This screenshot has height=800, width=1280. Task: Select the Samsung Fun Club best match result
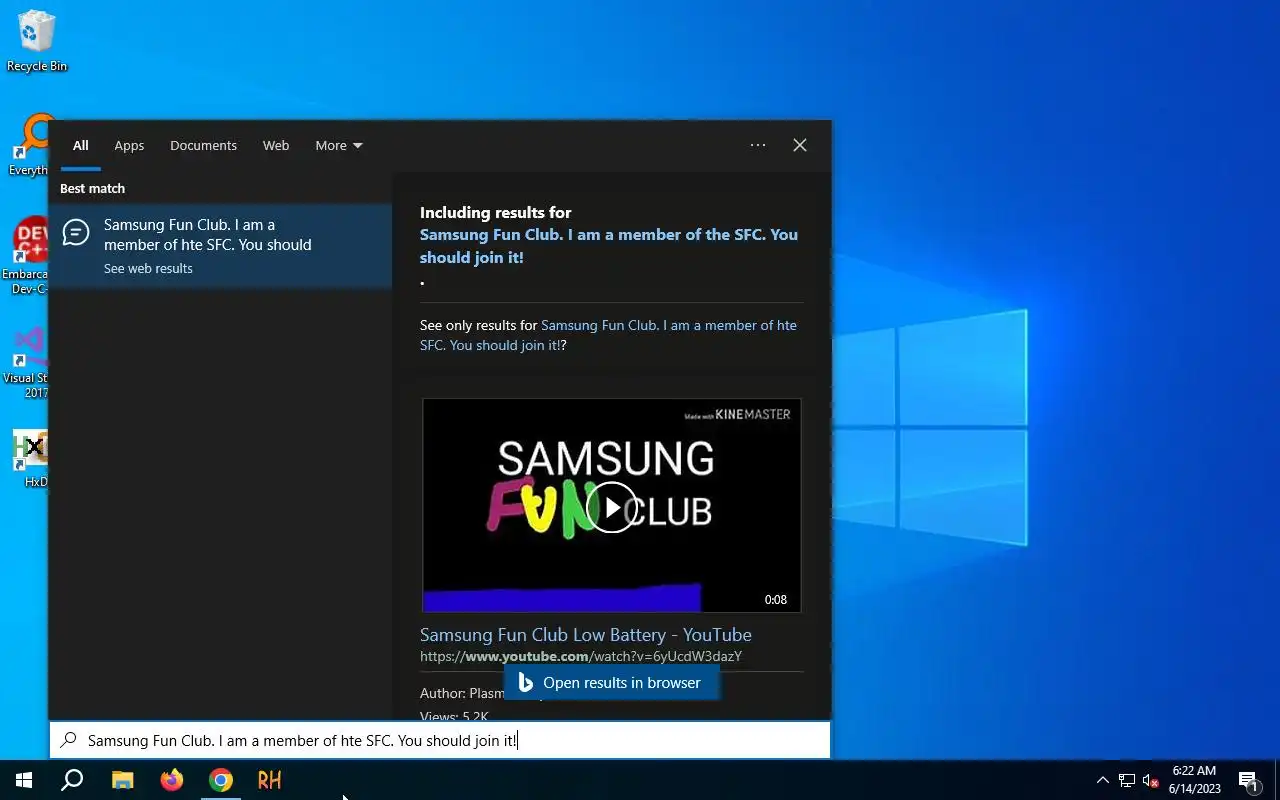click(220, 246)
